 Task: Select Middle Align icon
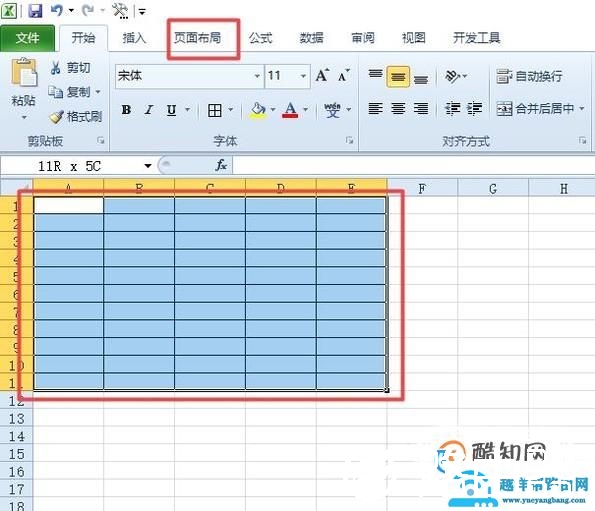pyautogui.click(x=398, y=77)
